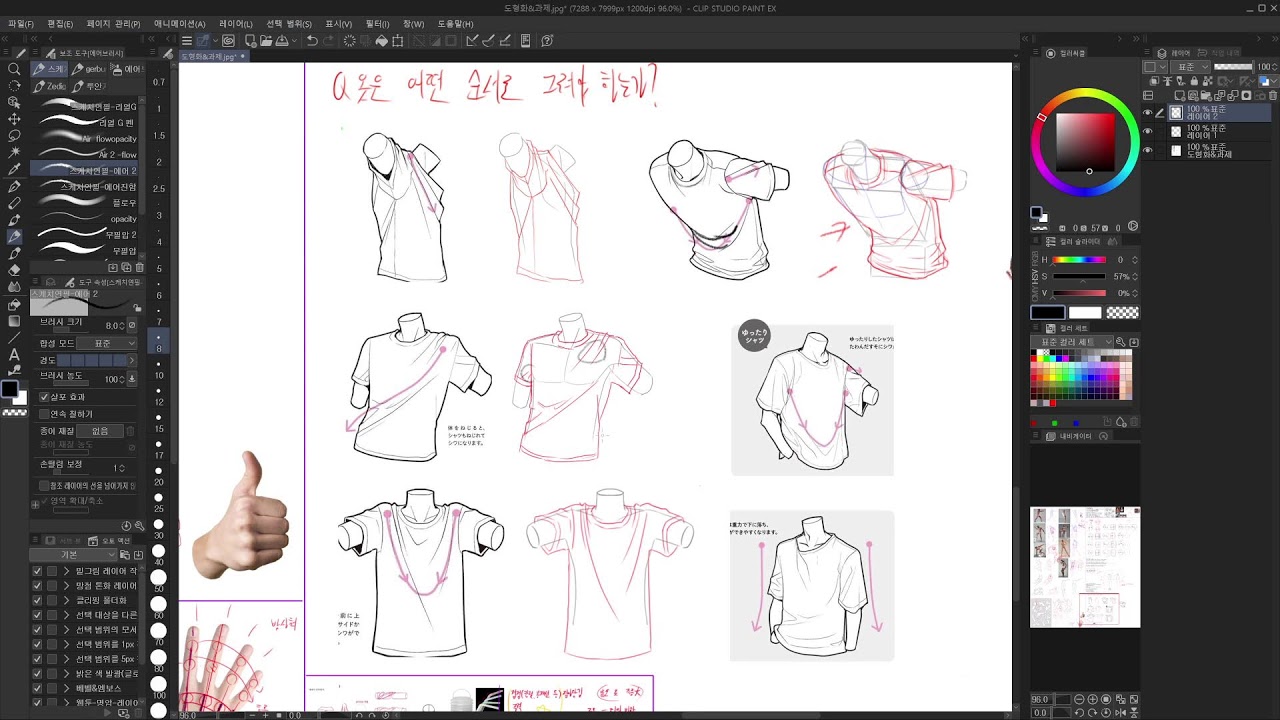The height and width of the screenshot is (720, 1280).
Task: Click the Fill selection icon in command bar
Action: coord(381,41)
